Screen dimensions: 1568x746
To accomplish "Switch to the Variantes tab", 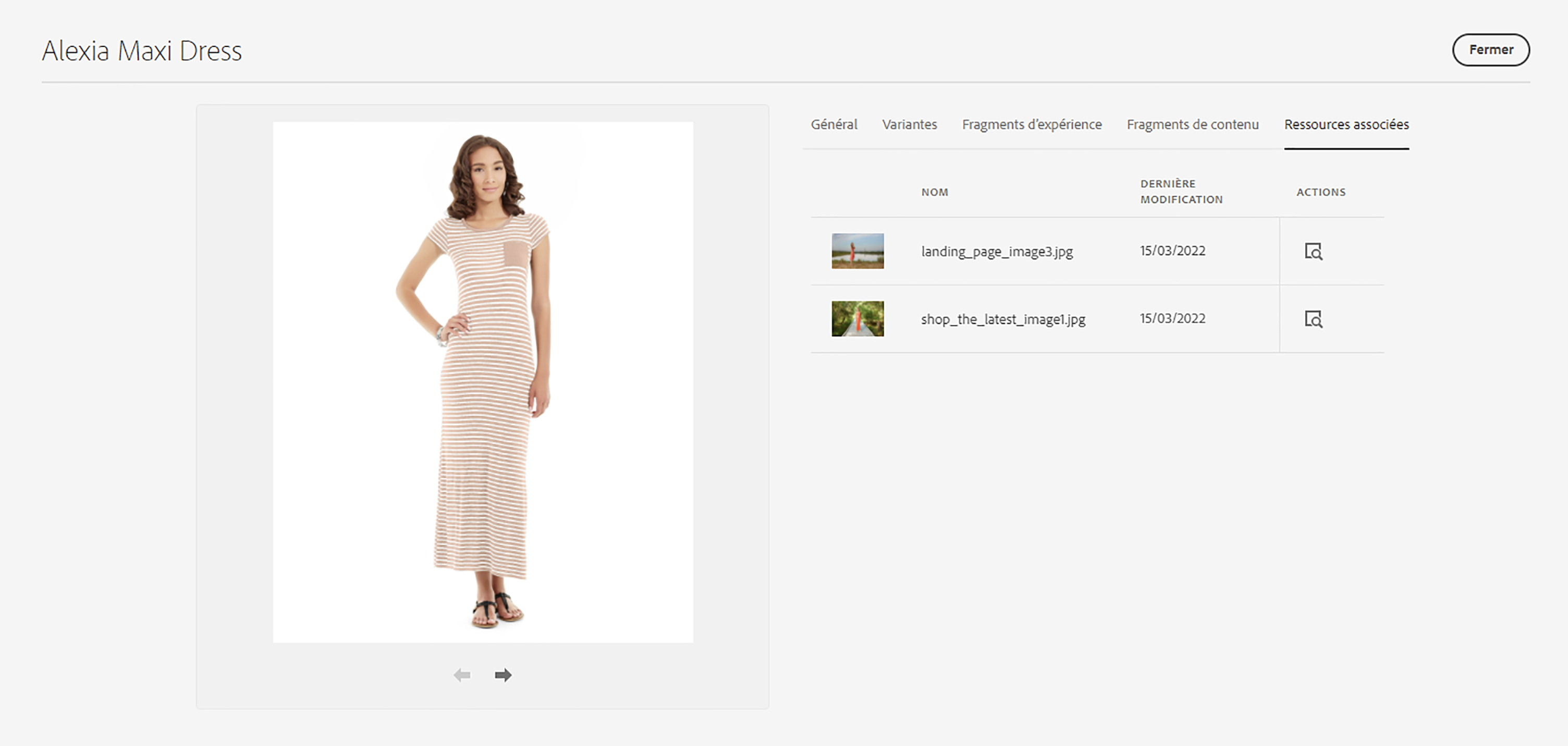I will click(910, 125).
